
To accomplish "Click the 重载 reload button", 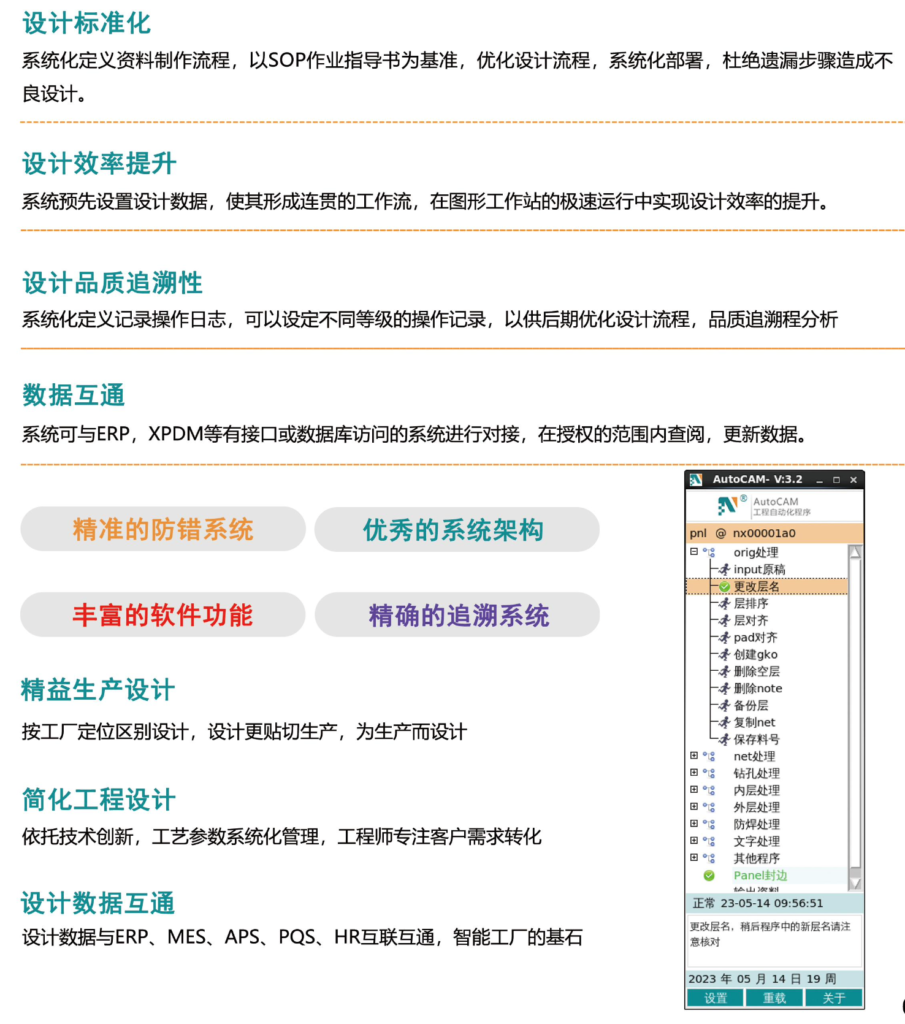I will tap(774, 999).
